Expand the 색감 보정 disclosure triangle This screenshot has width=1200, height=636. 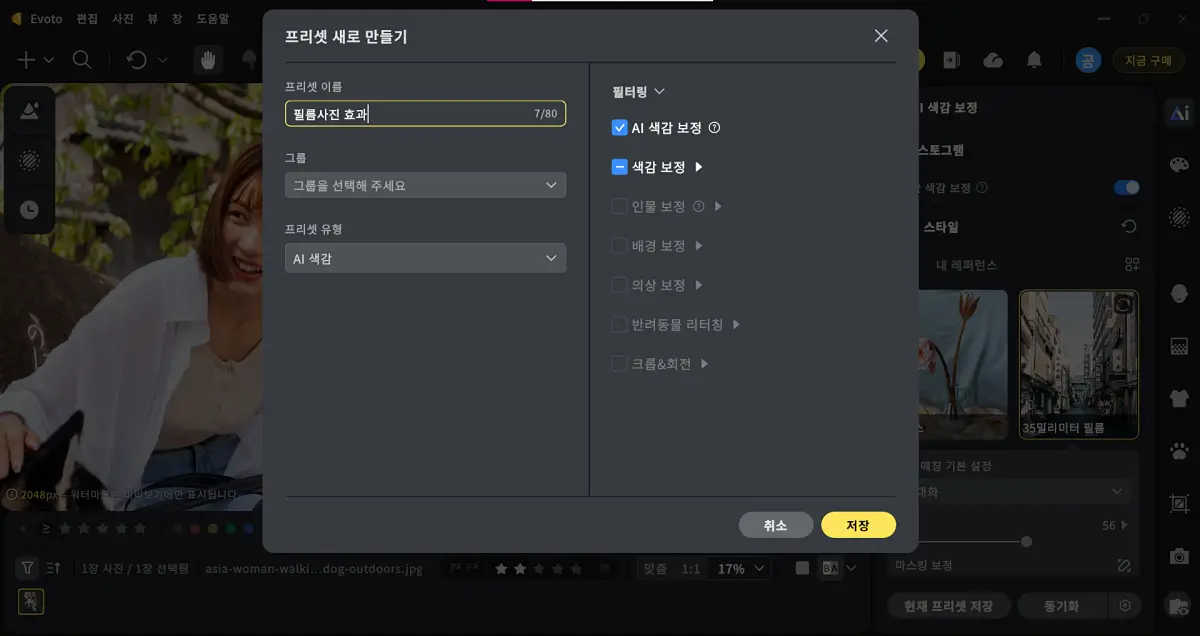tap(699, 167)
